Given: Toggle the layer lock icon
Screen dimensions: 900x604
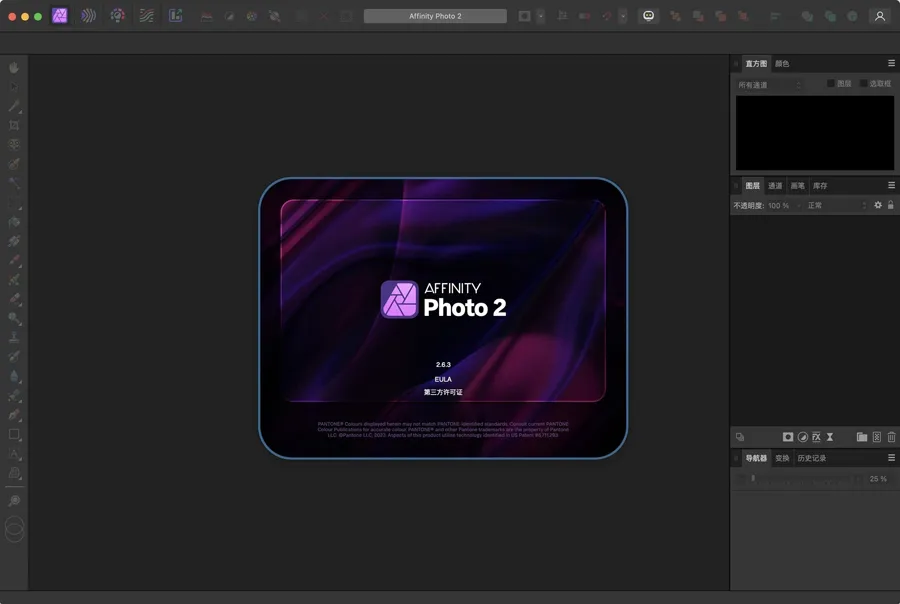Looking at the screenshot, I should 891,205.
